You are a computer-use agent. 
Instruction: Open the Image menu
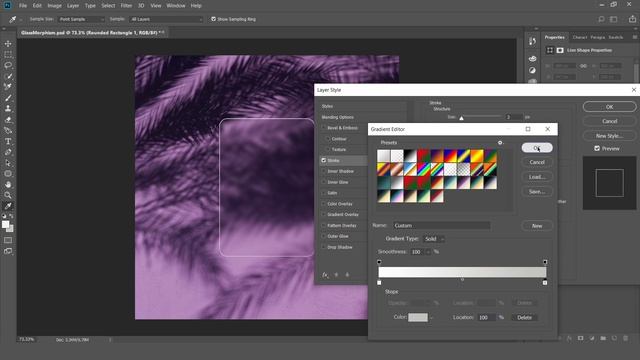pos(54,6)
